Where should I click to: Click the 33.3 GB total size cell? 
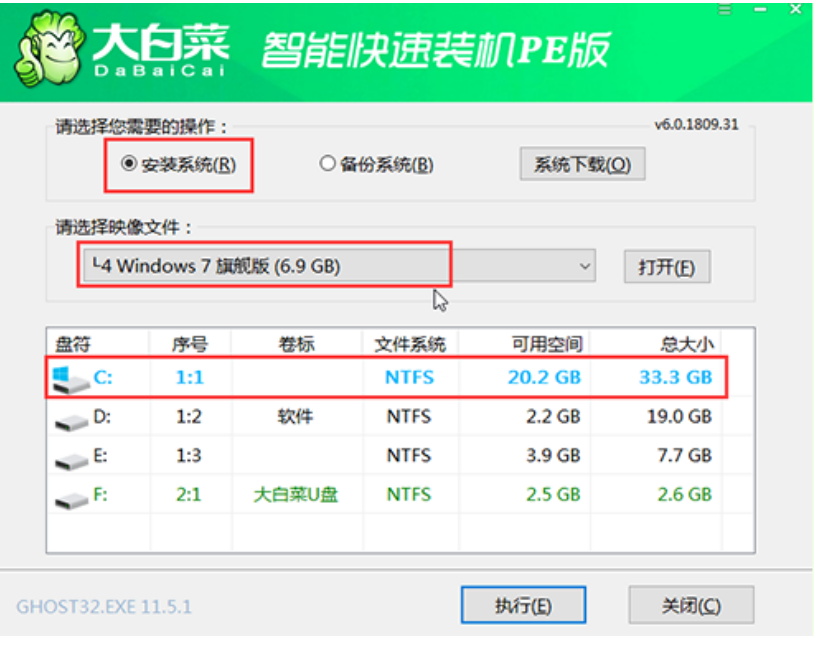point(676,377)
